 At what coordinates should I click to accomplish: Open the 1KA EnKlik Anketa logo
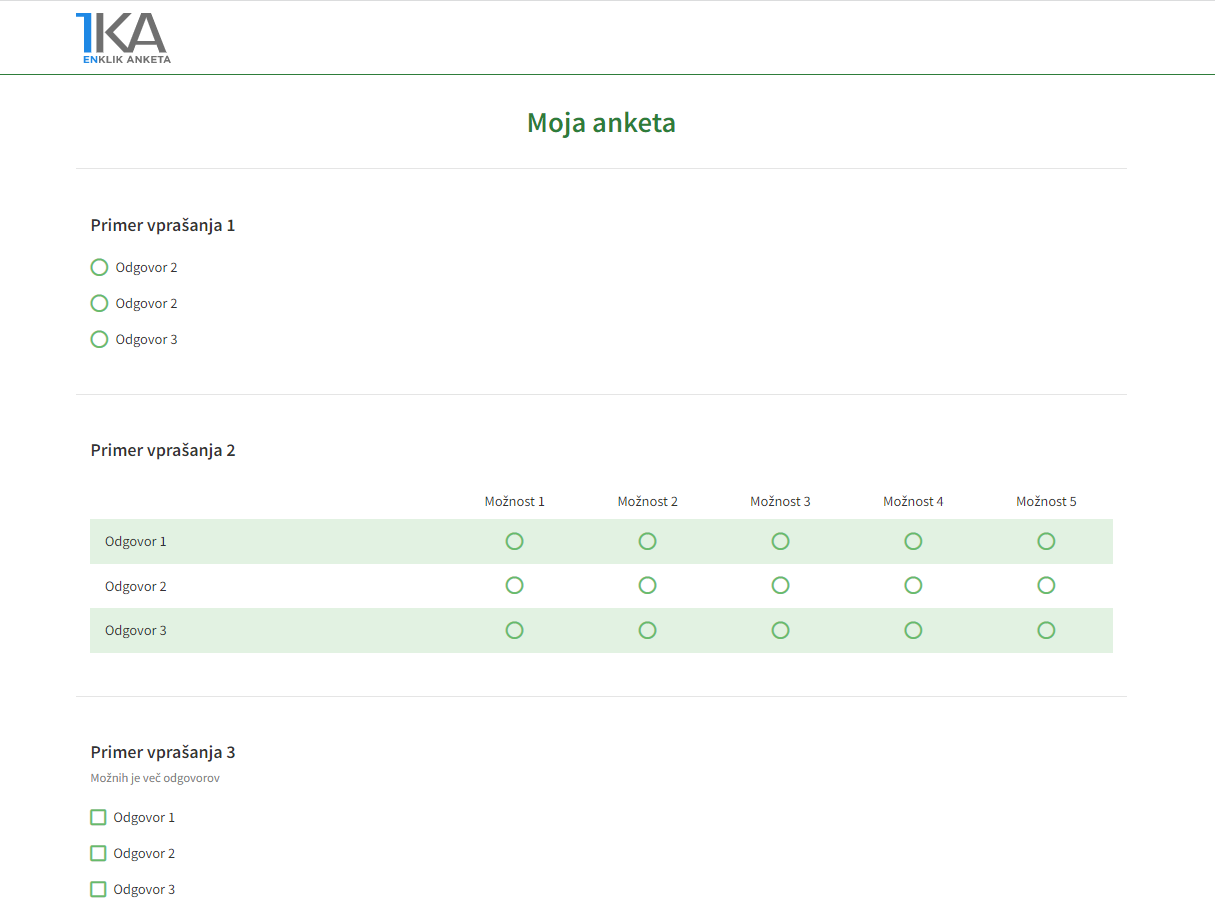[123, 39]
